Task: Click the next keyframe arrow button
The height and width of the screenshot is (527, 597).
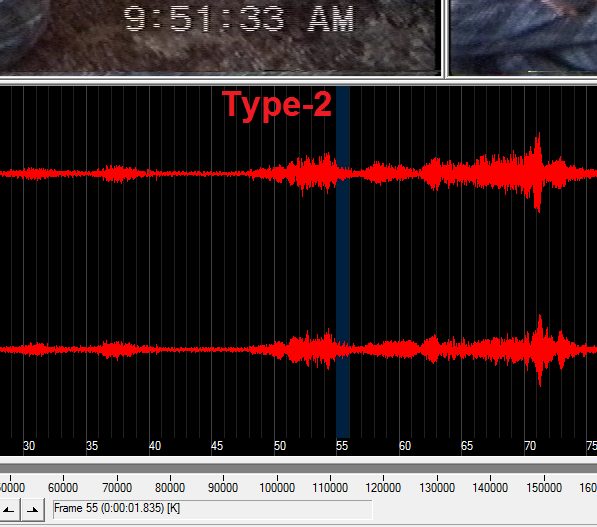Action: pyautogui.click(x=33, y=510)
